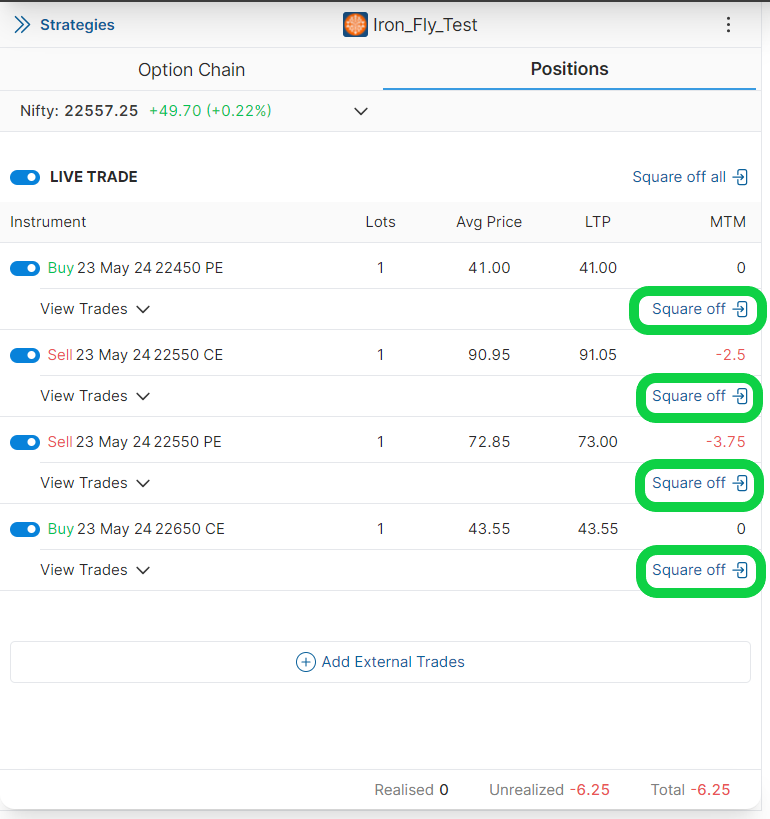Expand View Trades for Buy 22450 PE

[95, 309]
